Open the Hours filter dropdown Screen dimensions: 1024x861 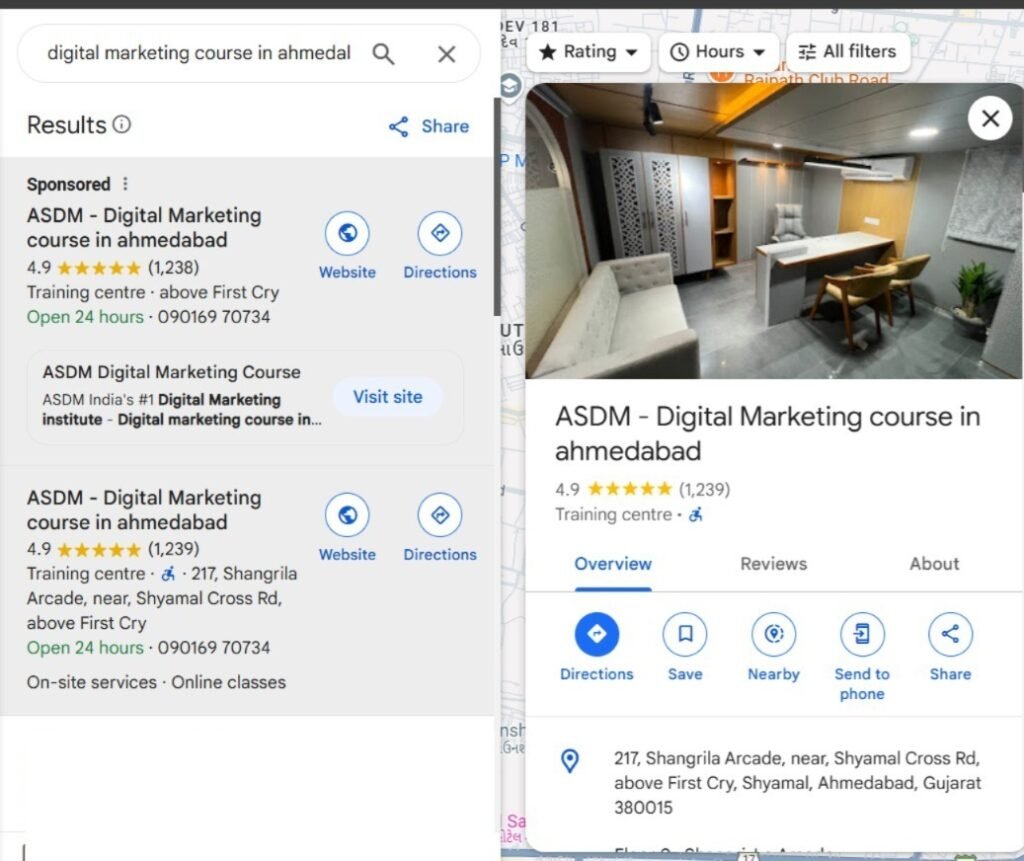(719, 52)
